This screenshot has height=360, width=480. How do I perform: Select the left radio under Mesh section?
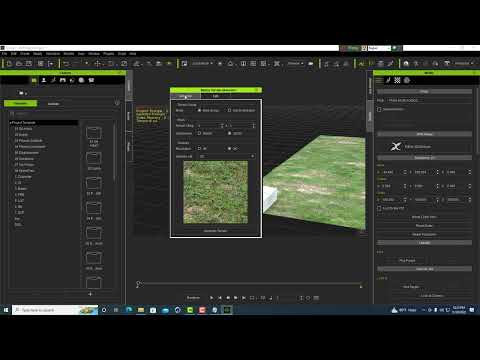[x=199, y=133]
